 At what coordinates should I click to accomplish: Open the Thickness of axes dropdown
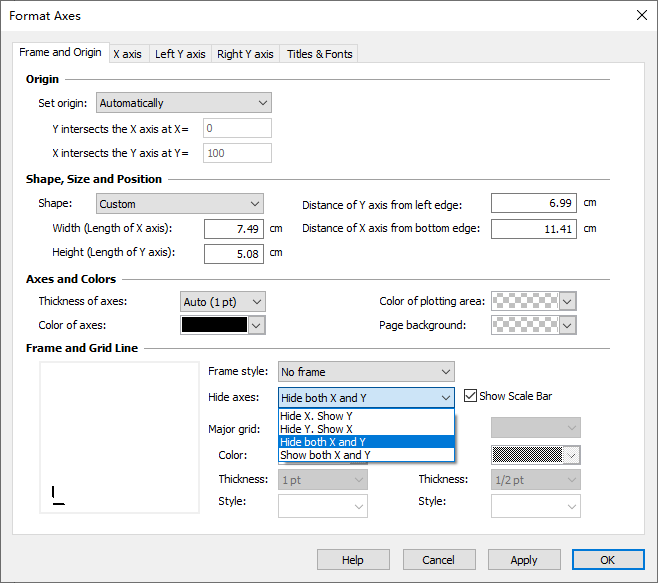click(223, 302)
